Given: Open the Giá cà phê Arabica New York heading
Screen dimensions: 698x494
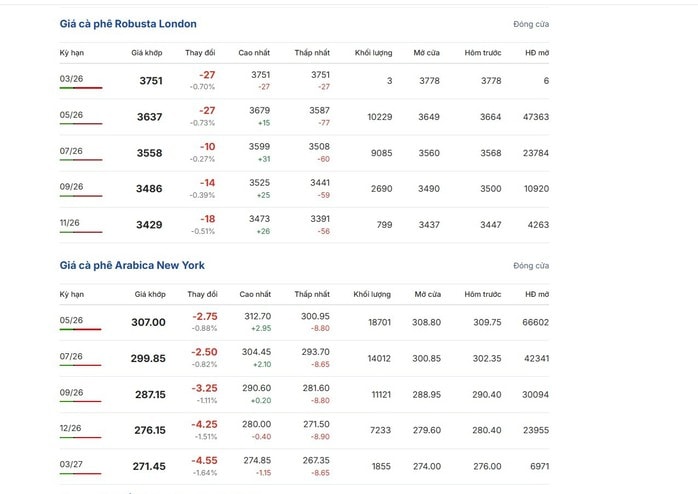Looking at the screenshot, I should click(x=132, y=265).
